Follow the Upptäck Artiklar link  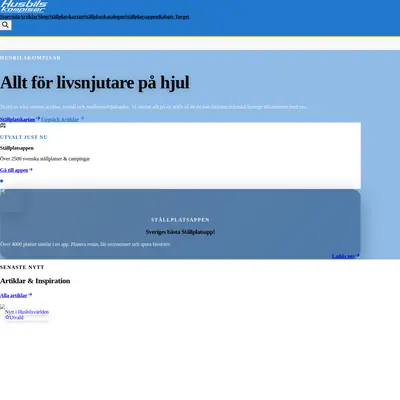pyautogui.click(x=63, y=119)
